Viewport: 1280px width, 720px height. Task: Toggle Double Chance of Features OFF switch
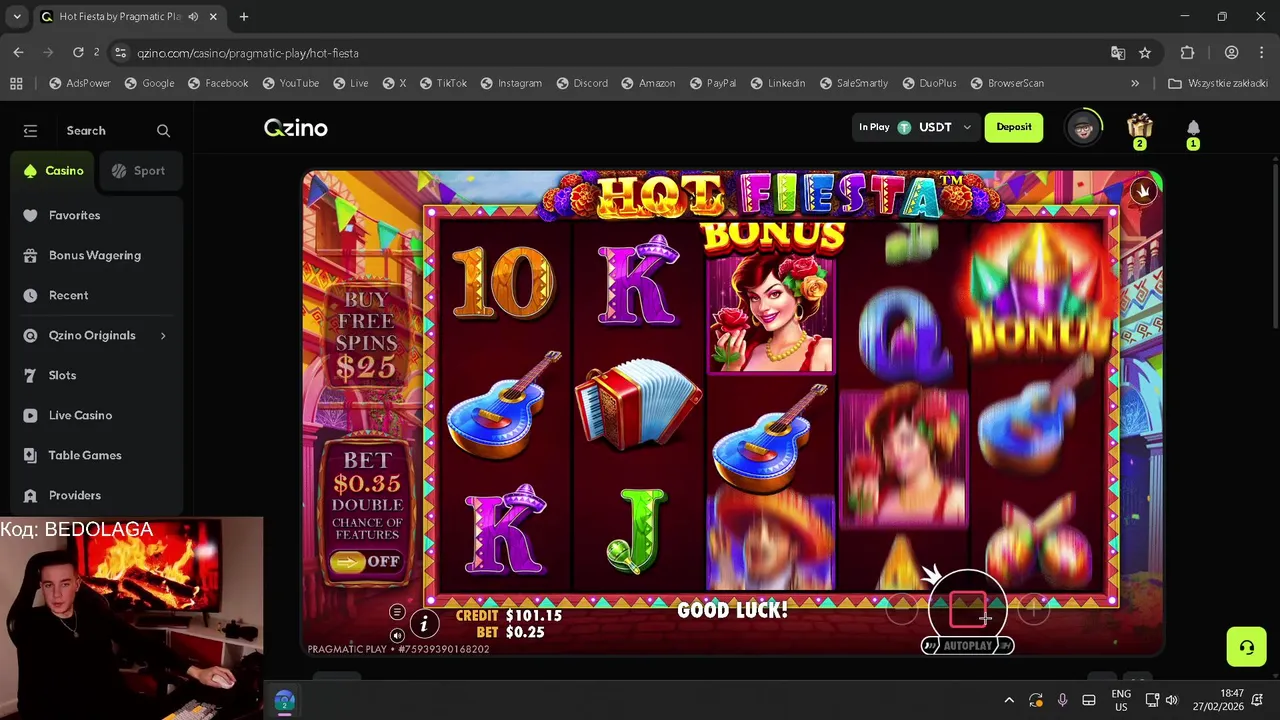366,562
